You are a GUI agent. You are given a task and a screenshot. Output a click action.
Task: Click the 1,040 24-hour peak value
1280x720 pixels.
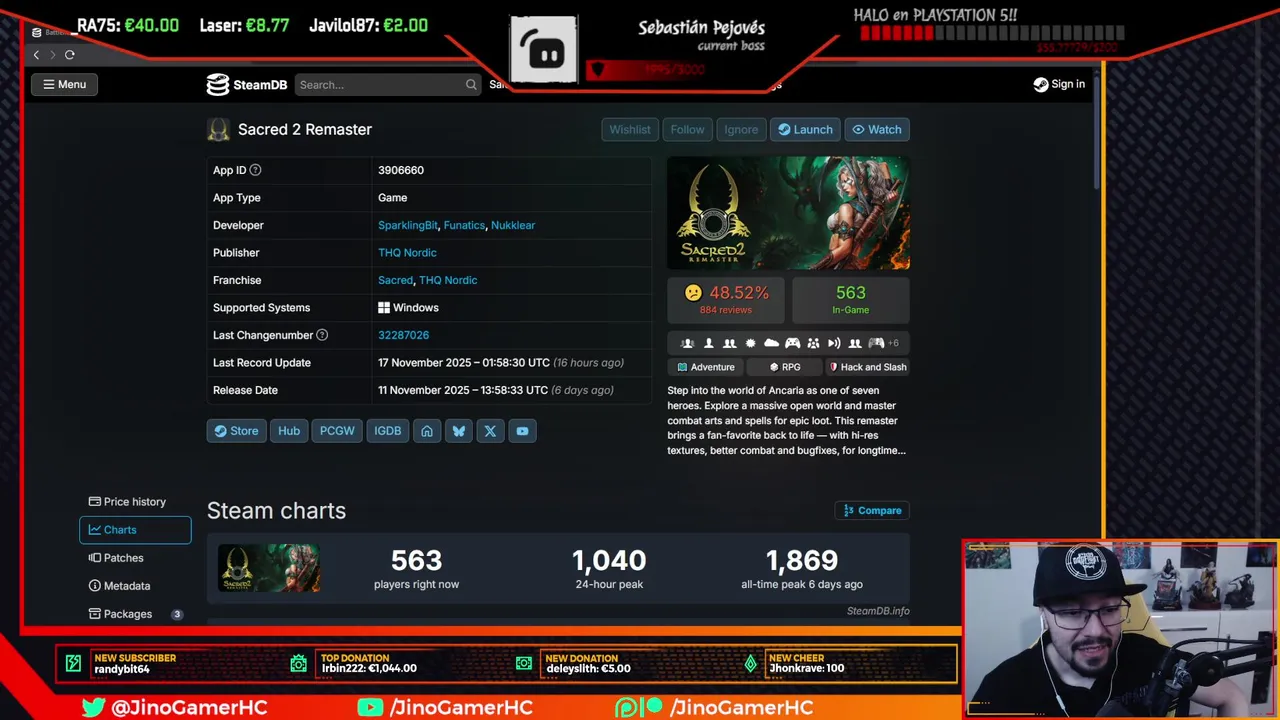point(609,561)
